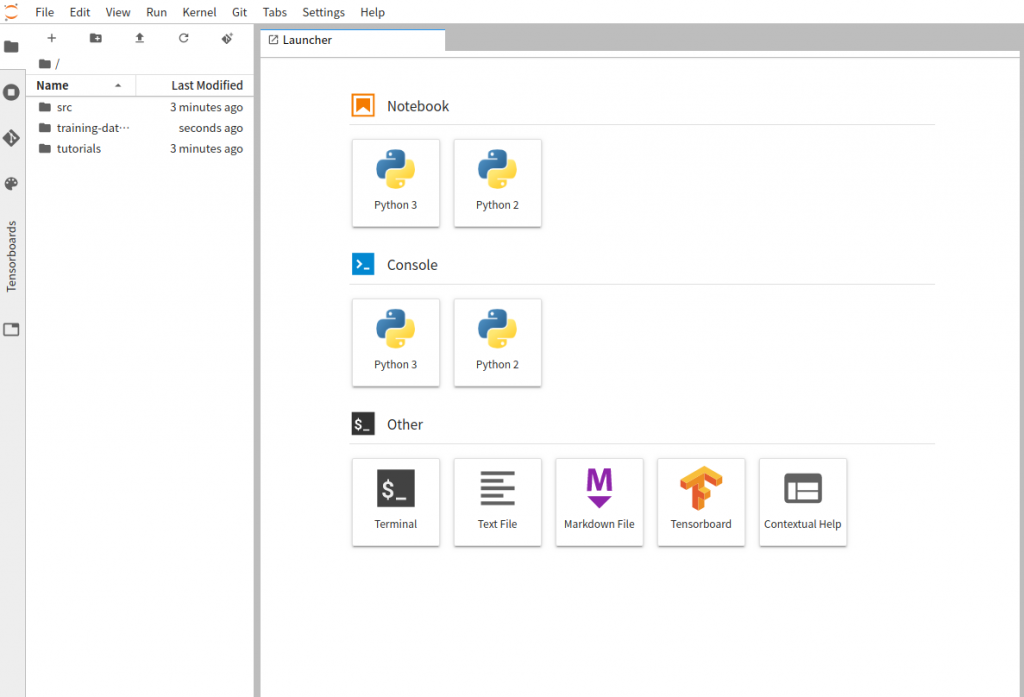Viewport: 1024px width, 697px height.
Task: Launch Tensorboard from the launcher
Action: [x=701, y=502]
